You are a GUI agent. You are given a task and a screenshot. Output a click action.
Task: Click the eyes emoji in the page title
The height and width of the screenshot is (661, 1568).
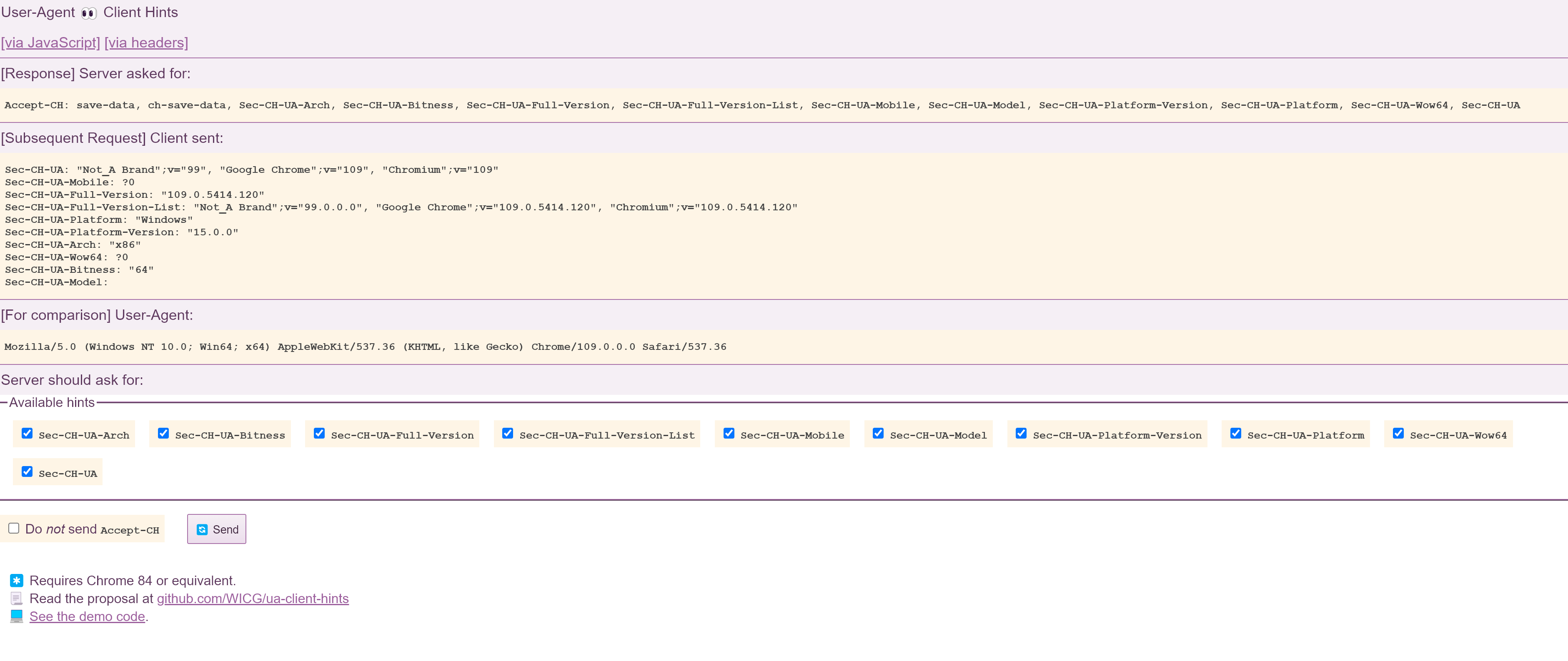pyautogui.click(x=89, y=12)
